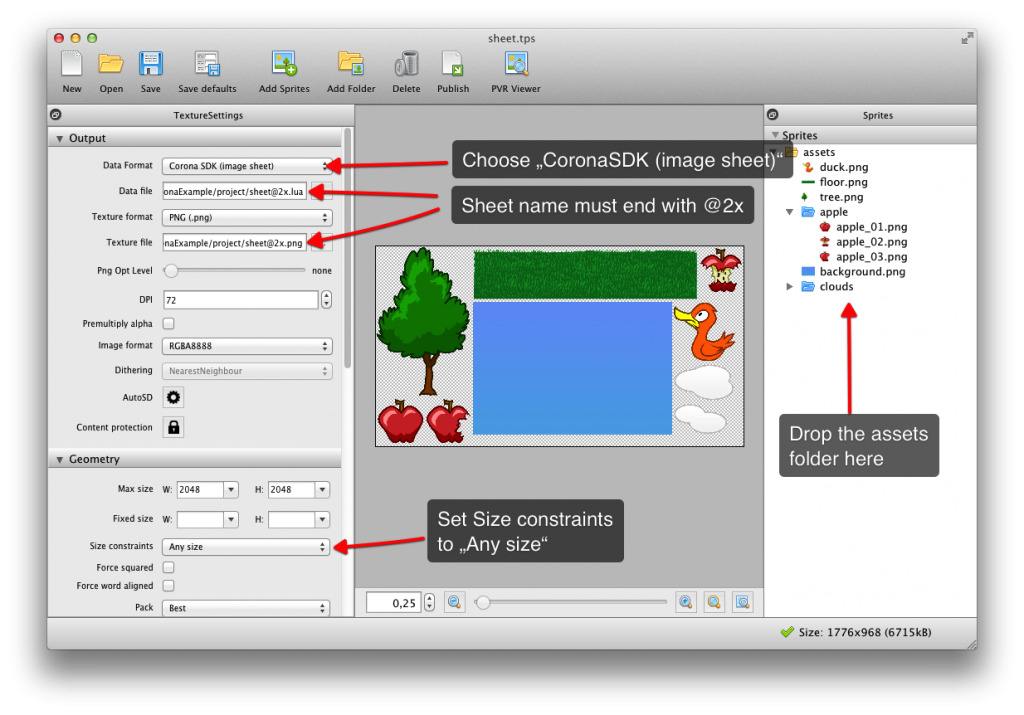
Task: Collapse the Geometry section header
Action: click(x=58, y=460)
